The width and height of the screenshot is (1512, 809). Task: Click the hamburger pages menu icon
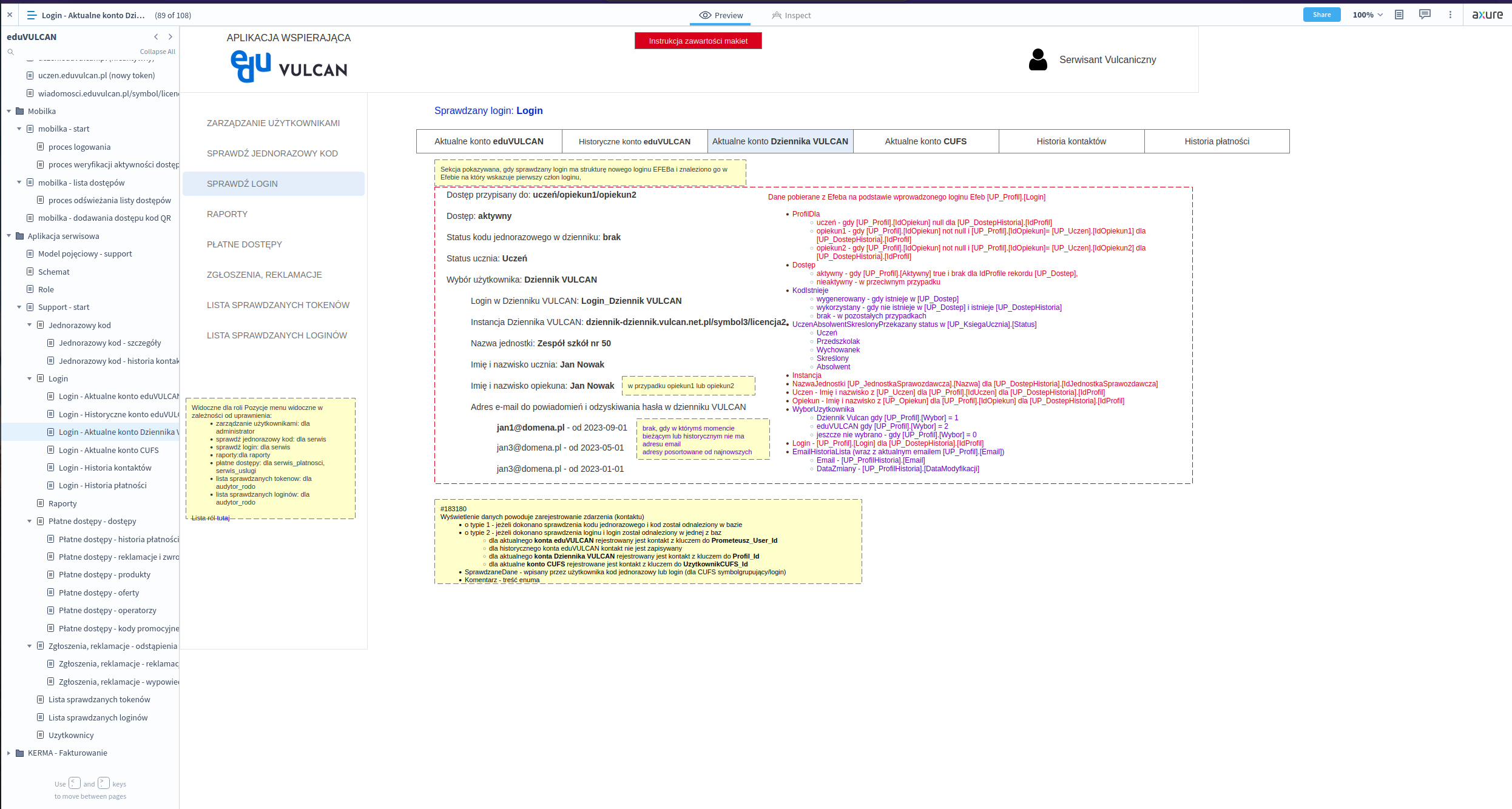click(32, 15)
